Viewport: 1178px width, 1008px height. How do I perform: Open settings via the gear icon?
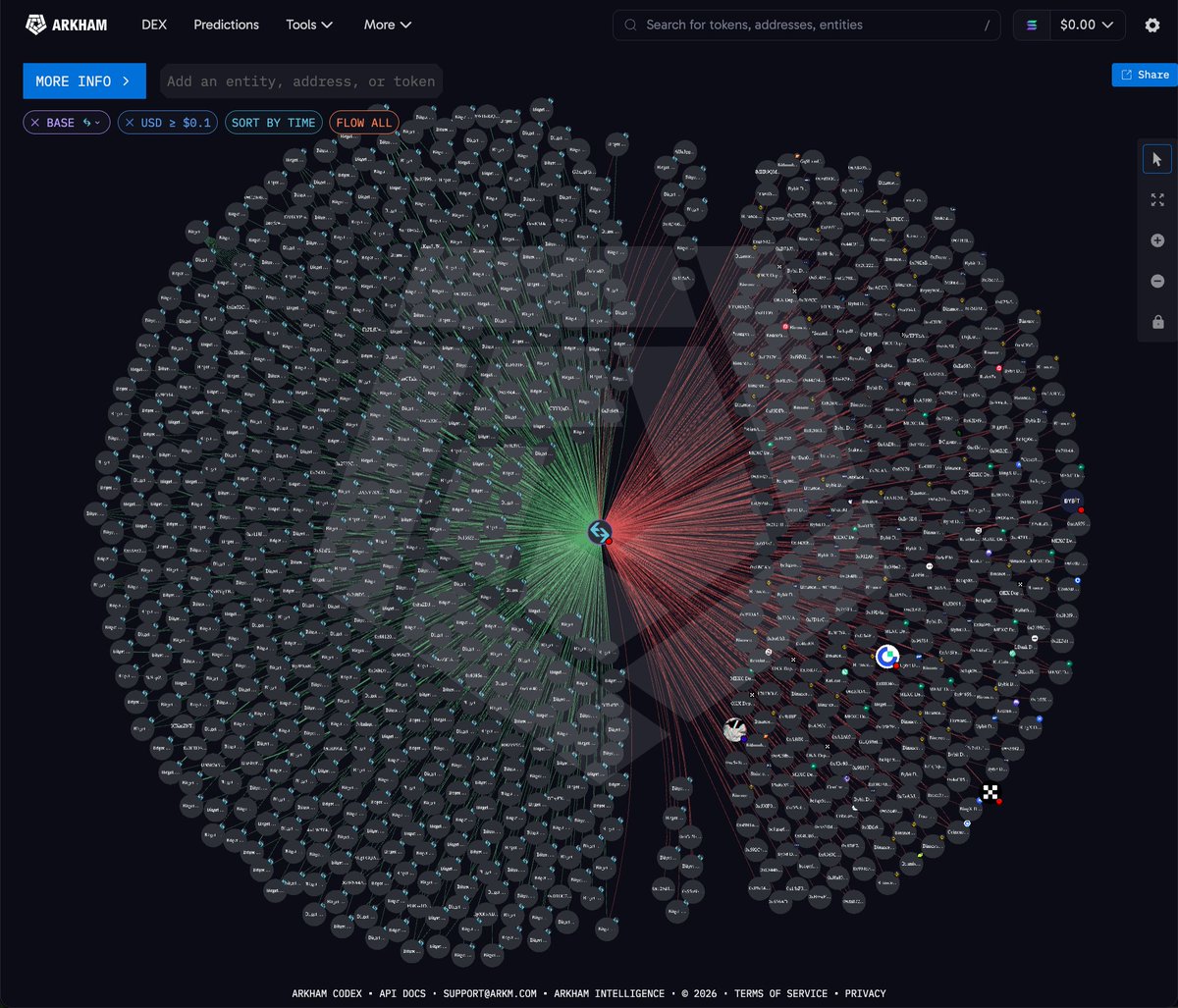tap(1152, 25)
